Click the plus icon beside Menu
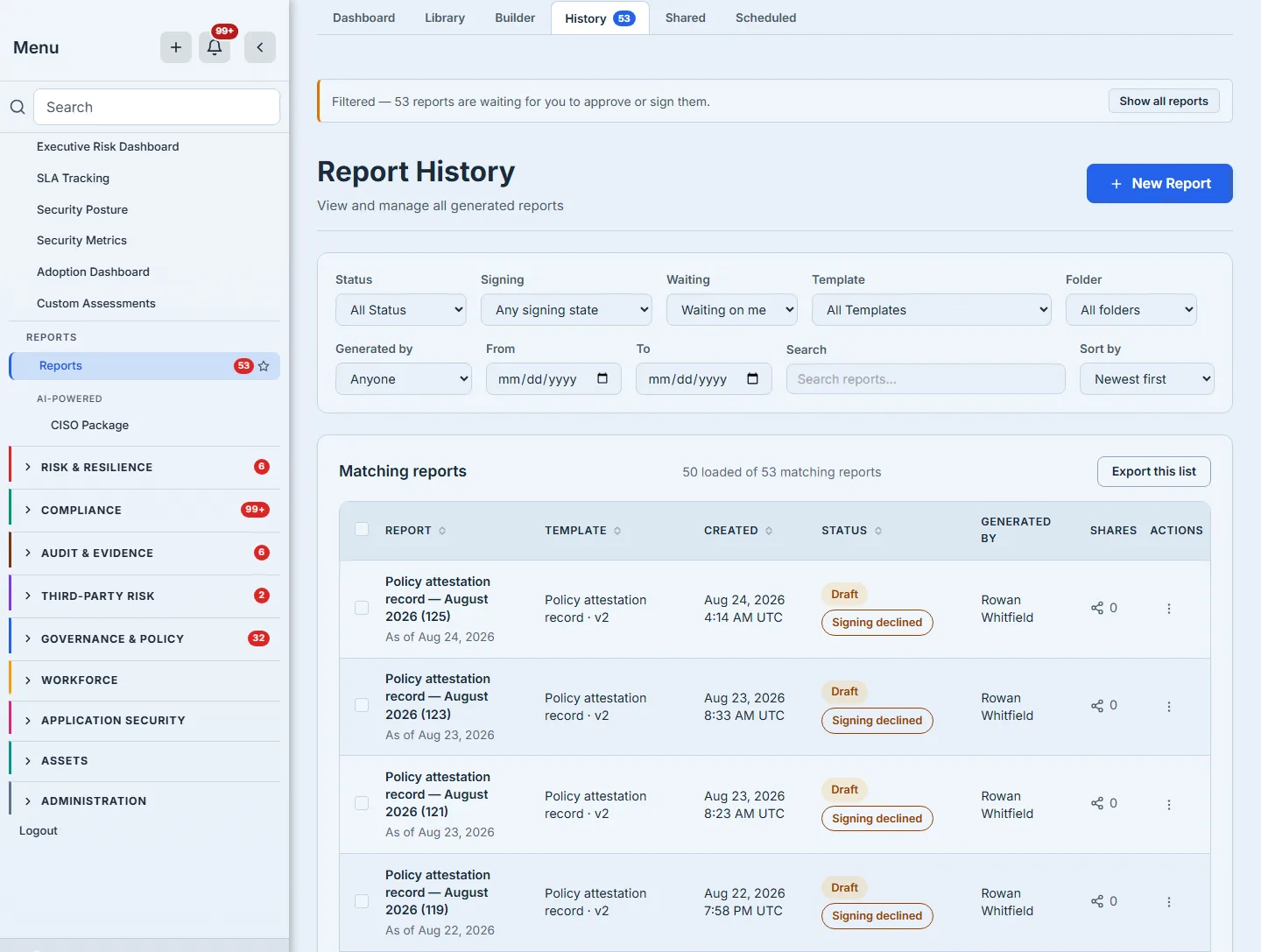Image resolution: width=1261 pixels, height=952 pixels. pos(176,47)
